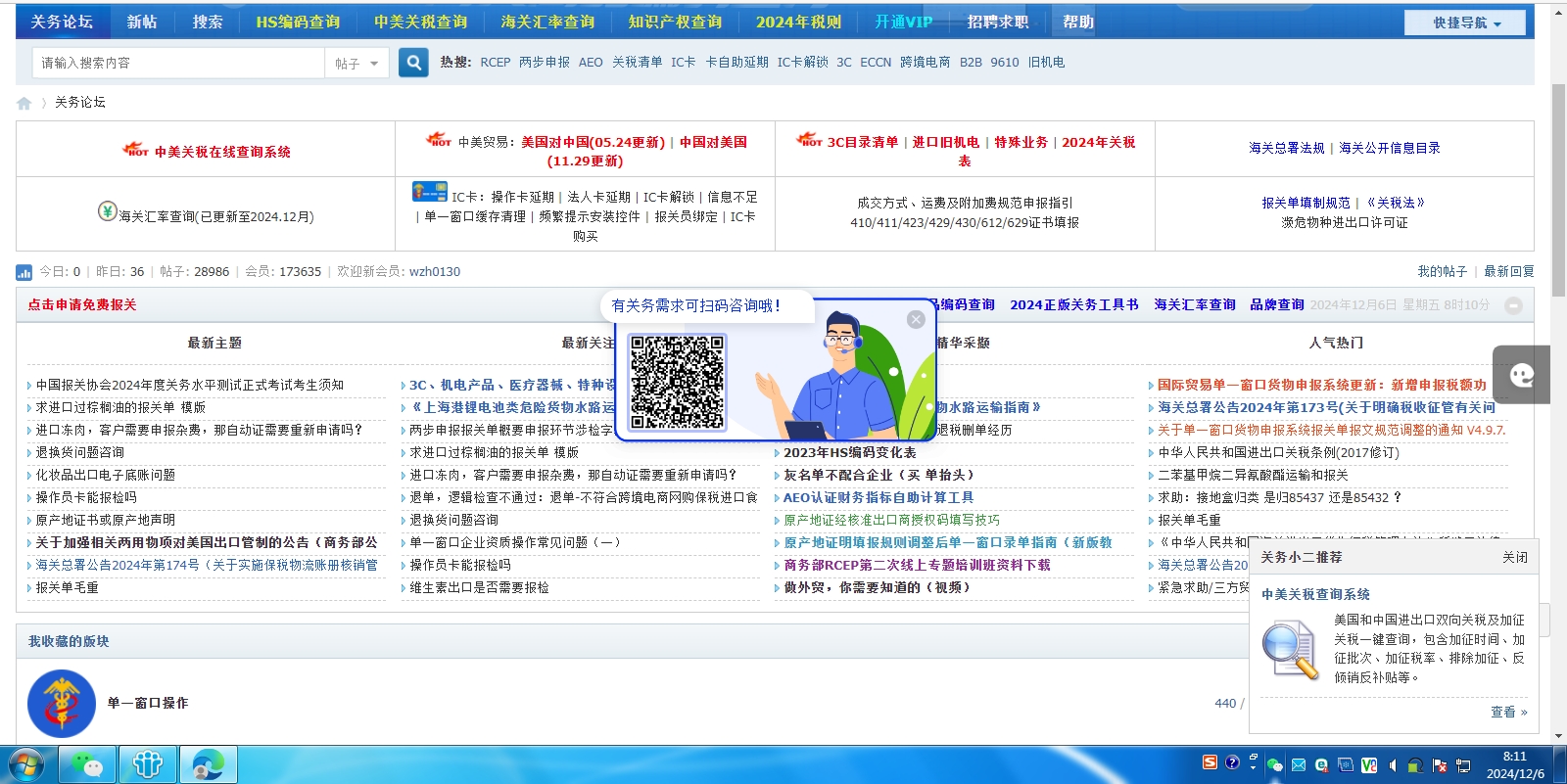Screen dimensions: 1567x784
Task: Open the 关务论坛 nav tab
Action: 62,22
